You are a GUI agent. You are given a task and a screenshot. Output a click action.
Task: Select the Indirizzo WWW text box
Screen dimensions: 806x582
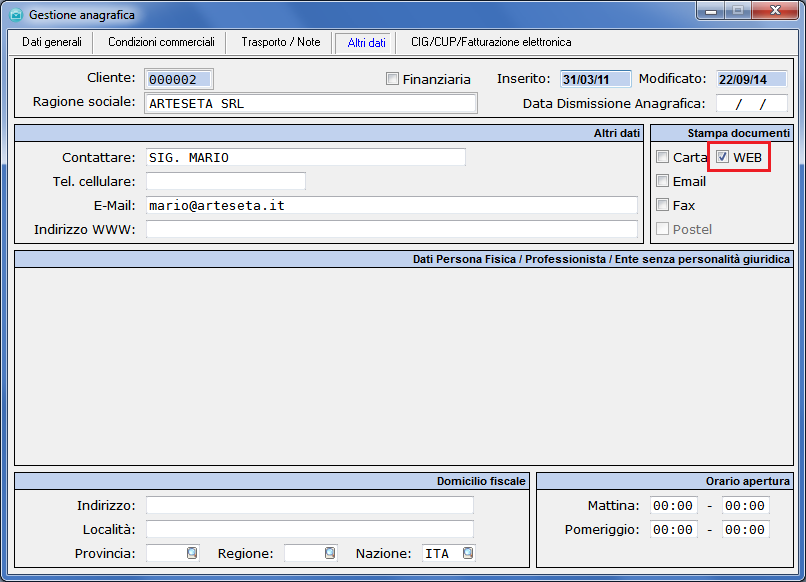click(x=391, y=229)
